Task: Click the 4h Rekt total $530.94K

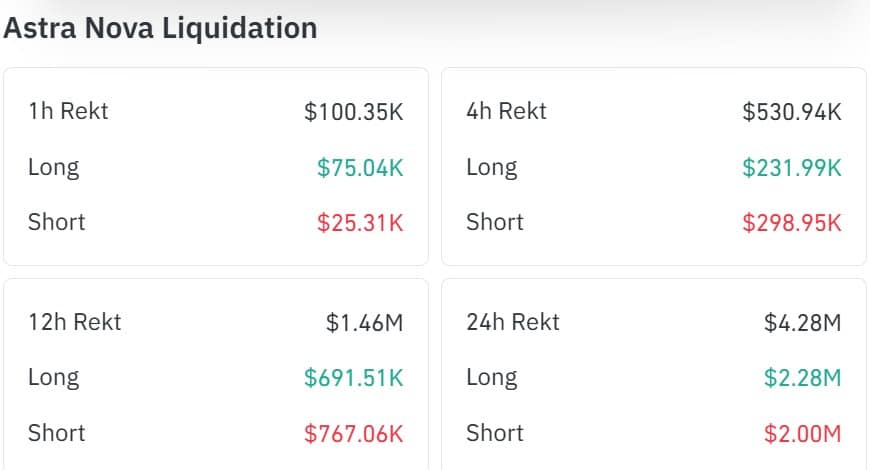Action: 792,111
